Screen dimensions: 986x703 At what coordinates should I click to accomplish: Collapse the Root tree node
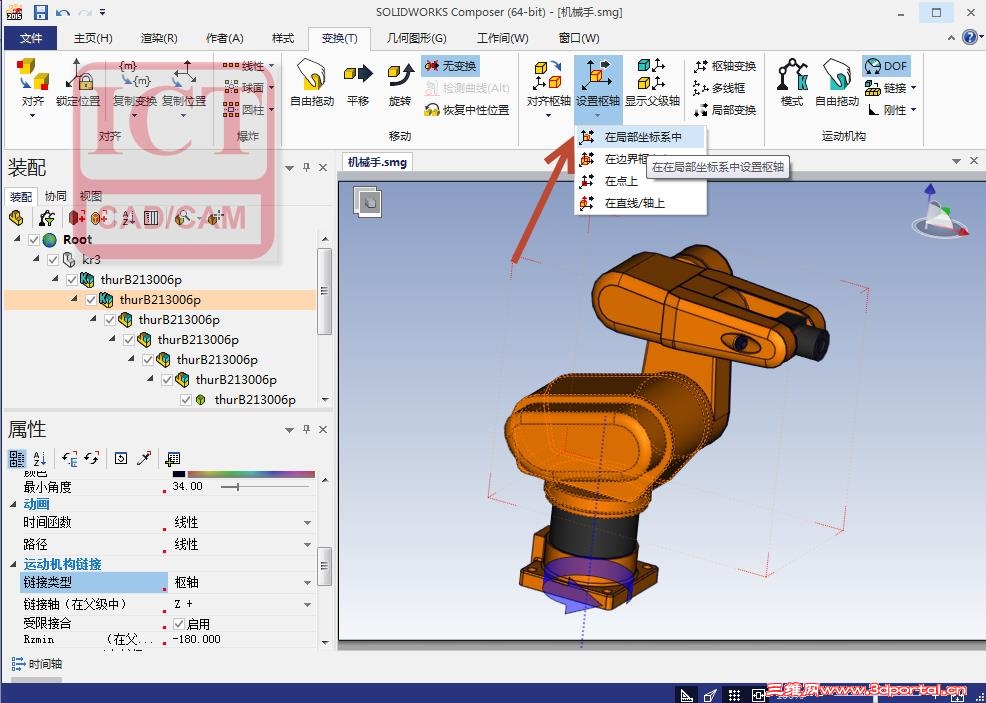tap(18, 239)
